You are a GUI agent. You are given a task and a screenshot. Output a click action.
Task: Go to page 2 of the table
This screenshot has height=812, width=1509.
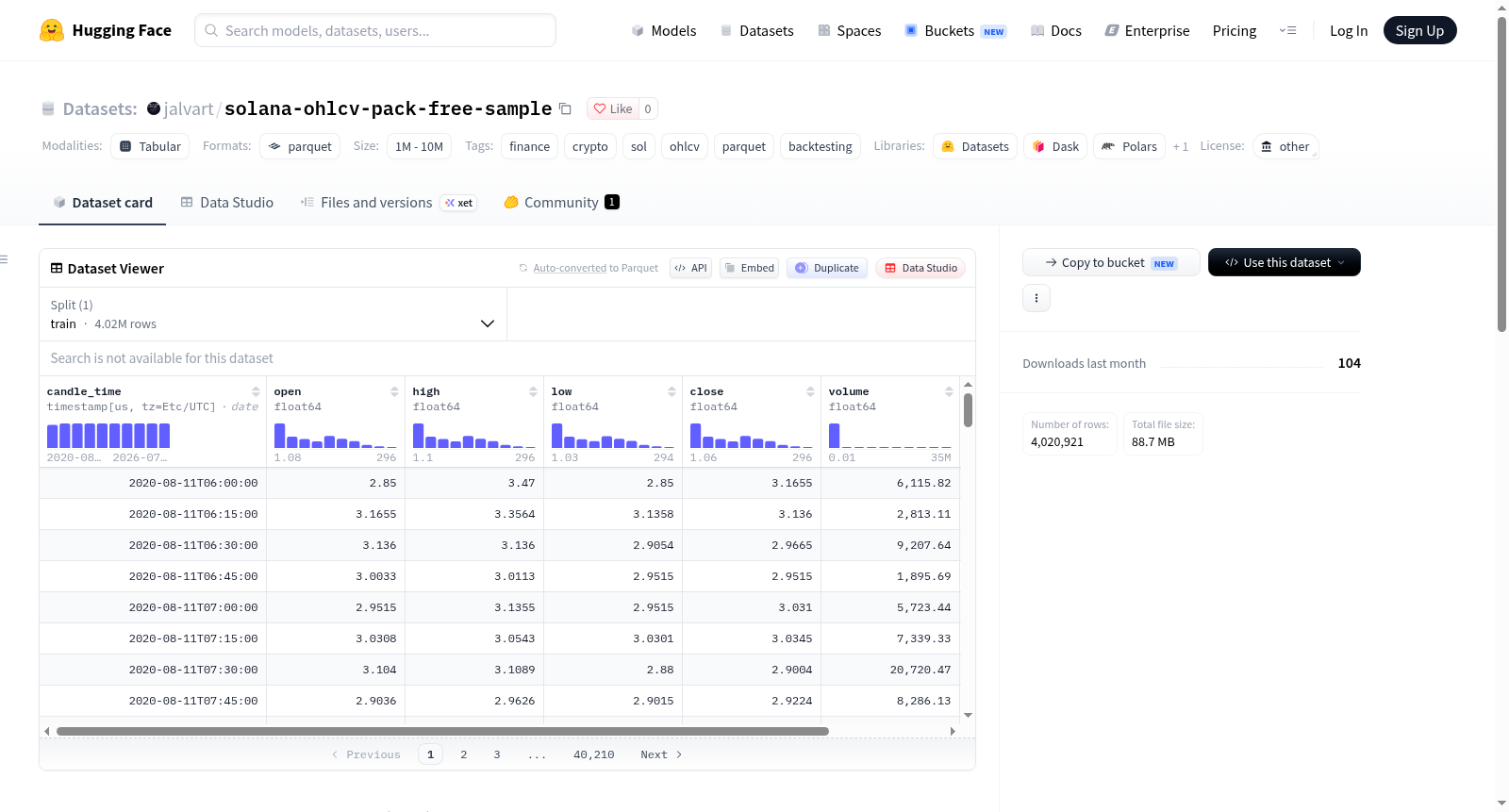(464, 754)
